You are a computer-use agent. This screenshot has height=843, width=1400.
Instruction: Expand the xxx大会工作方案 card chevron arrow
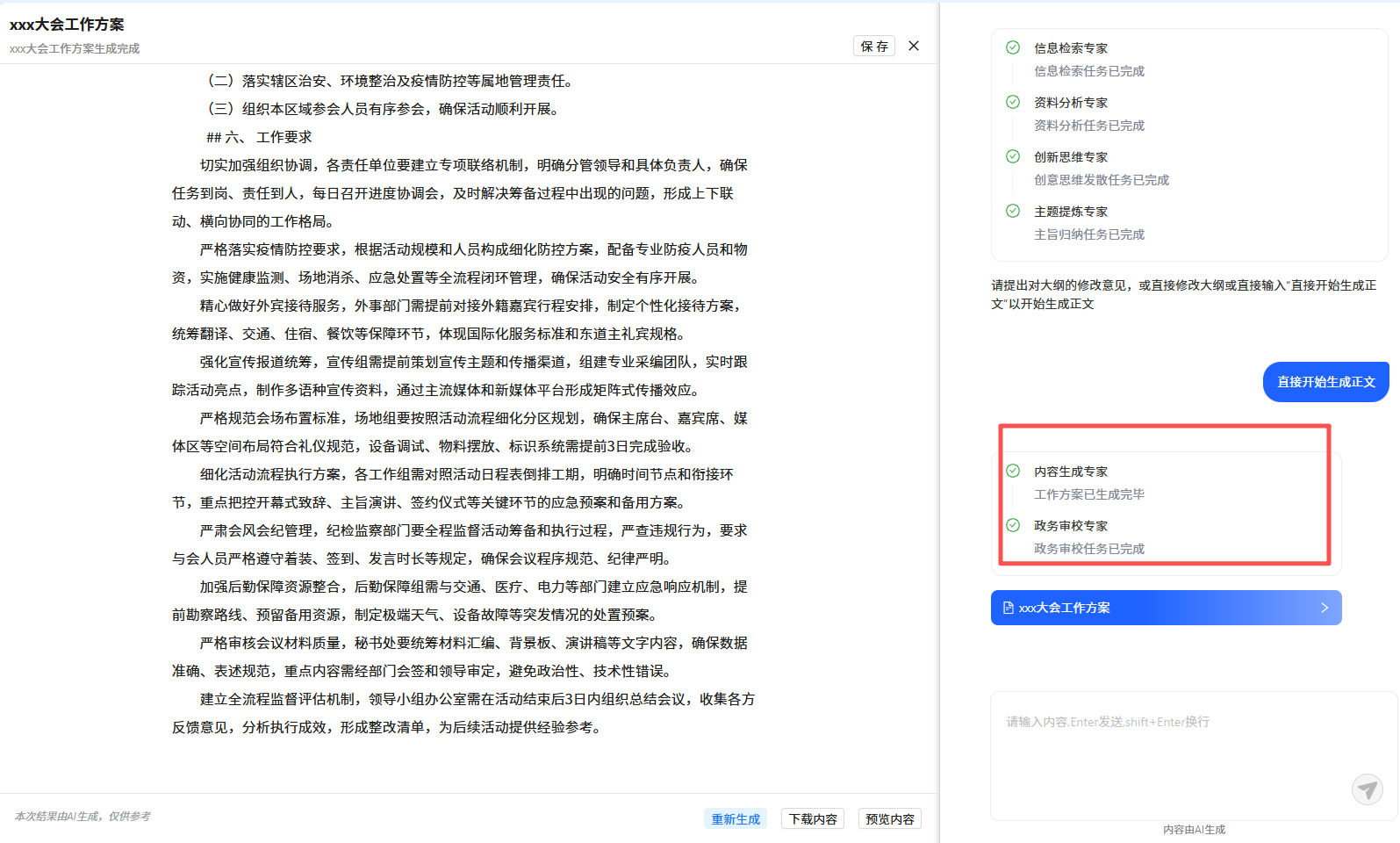[x=1324, y=608]
